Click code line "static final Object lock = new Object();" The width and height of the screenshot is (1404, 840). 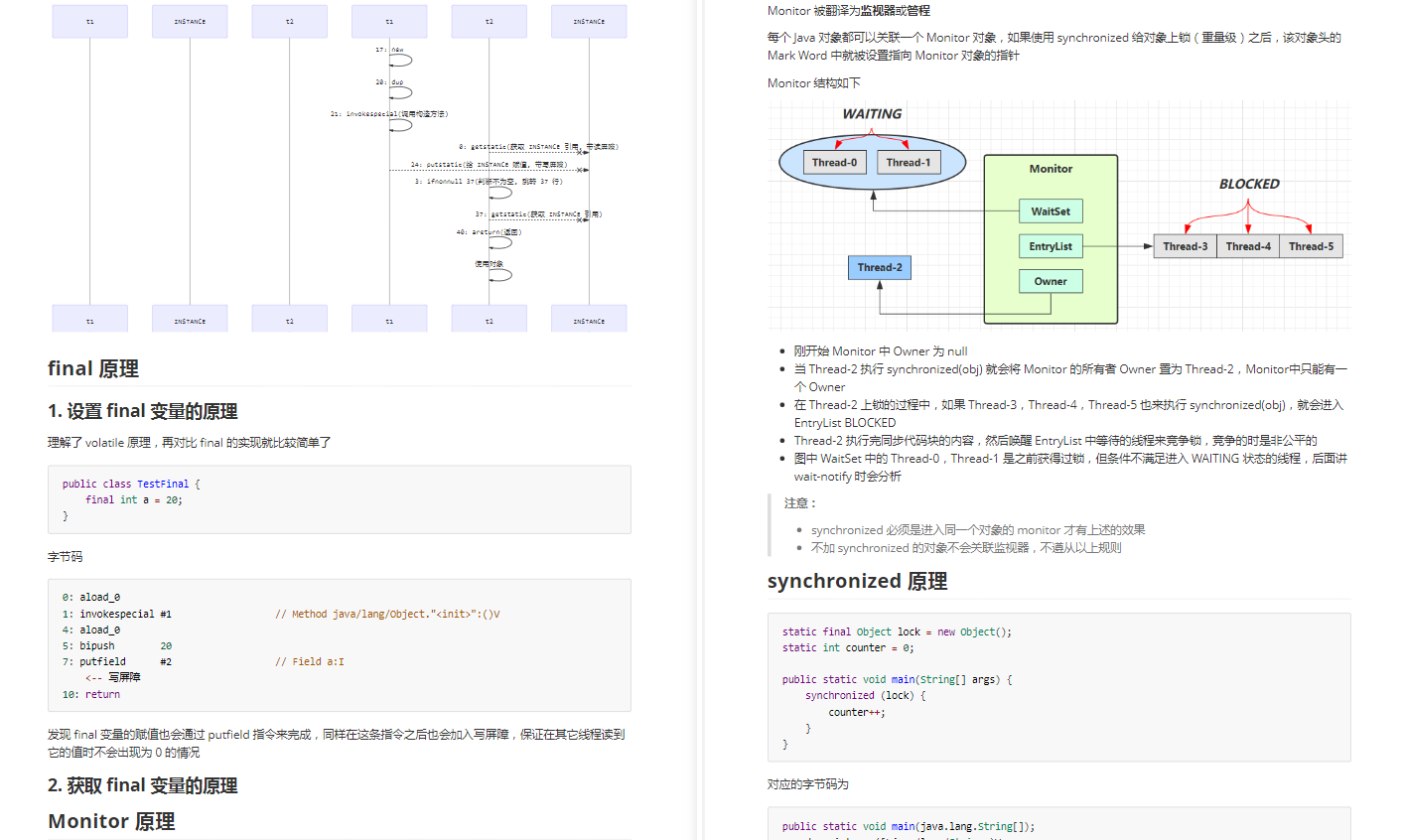(x=897, y=631)
